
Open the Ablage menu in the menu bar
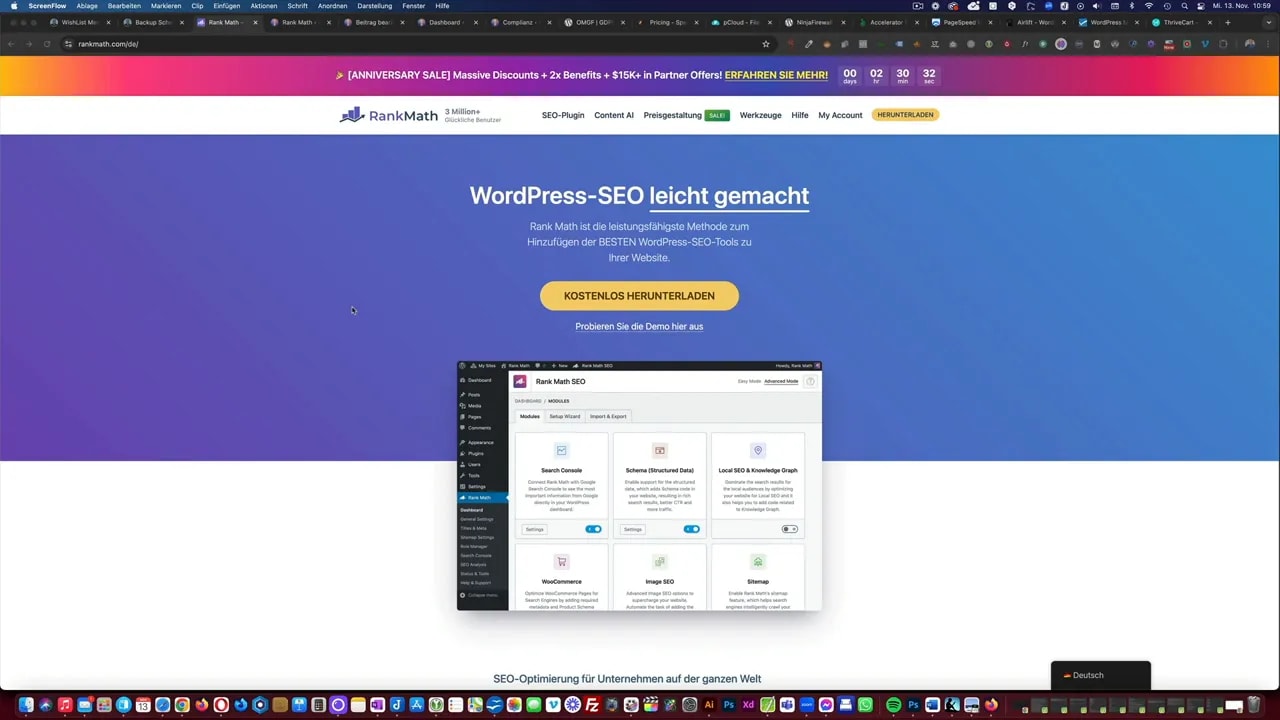[86, 6]
